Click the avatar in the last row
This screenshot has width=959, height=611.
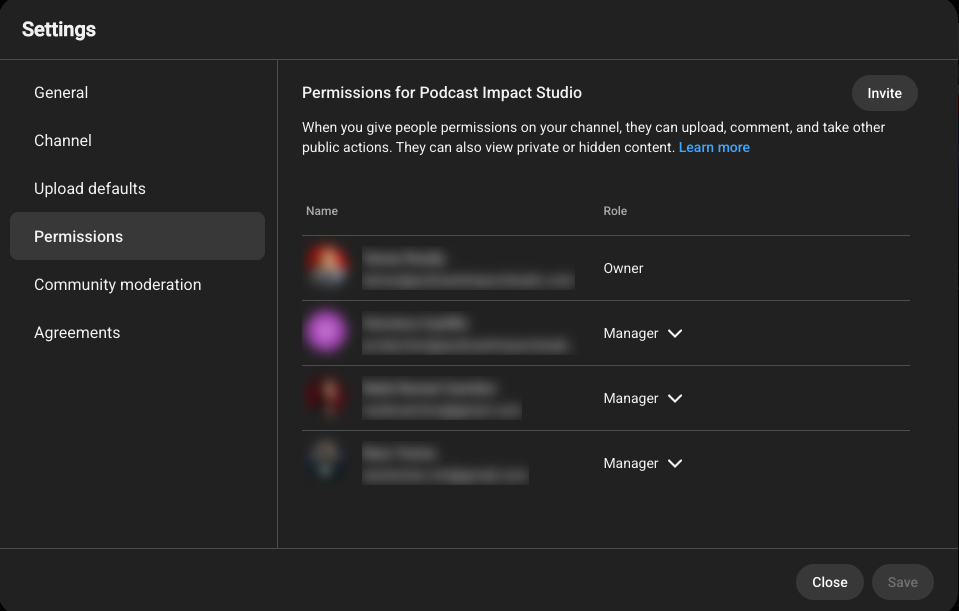pyautogui.click(x=326, y=462)
